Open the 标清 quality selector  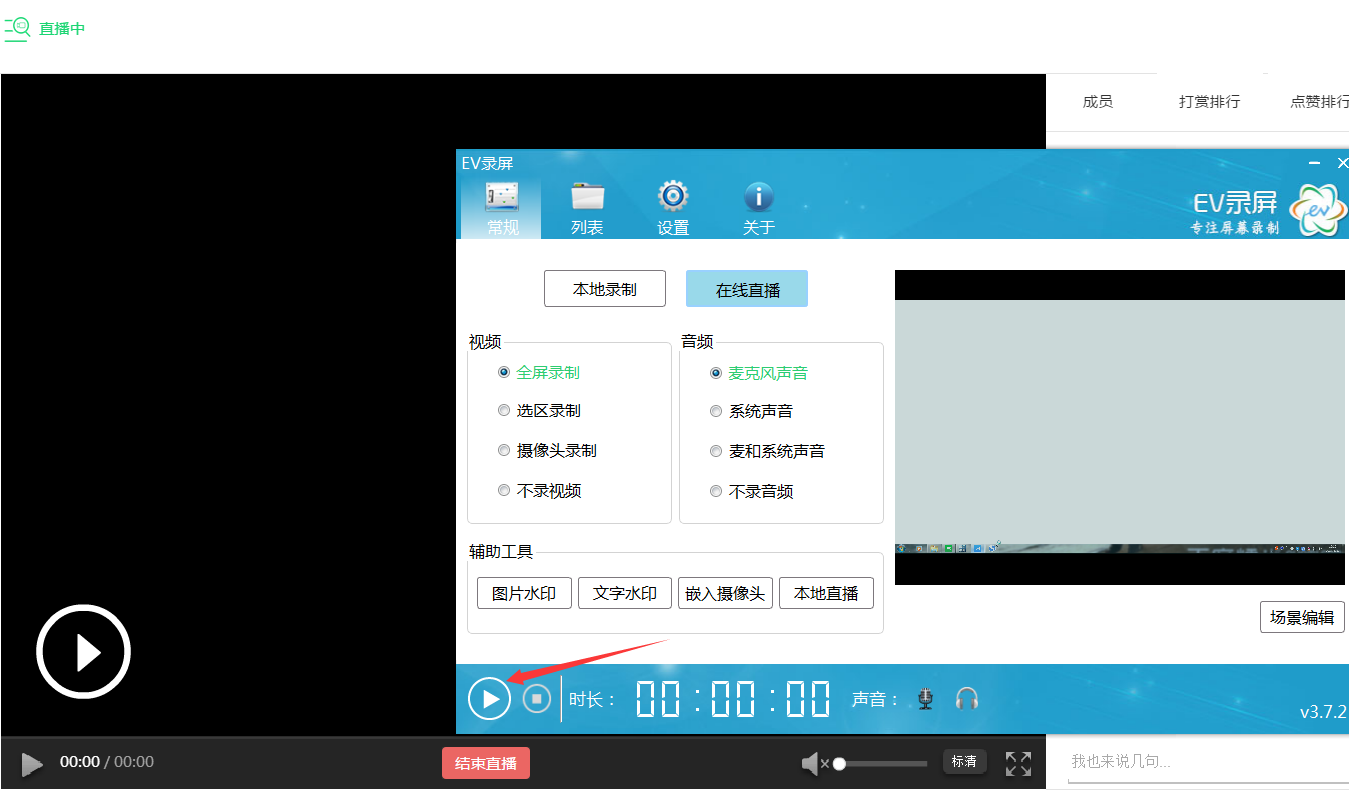pos(965,761)
